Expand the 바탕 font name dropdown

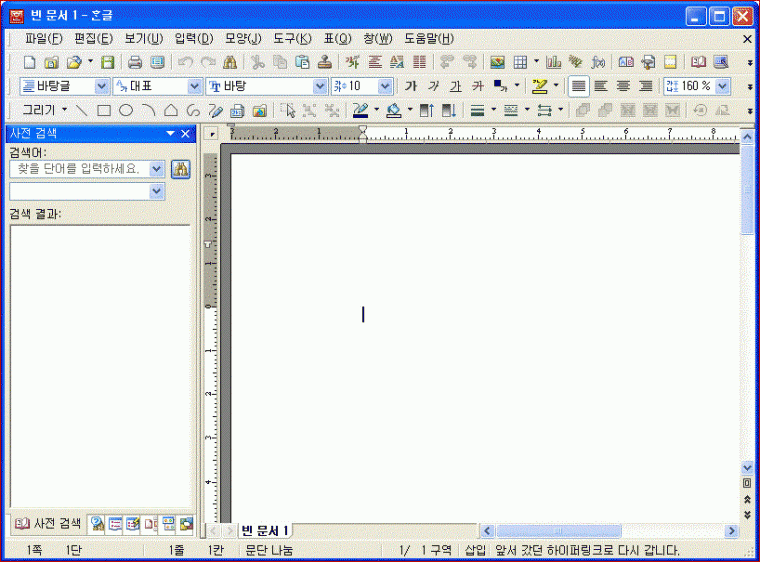click(x=320, y=86)
